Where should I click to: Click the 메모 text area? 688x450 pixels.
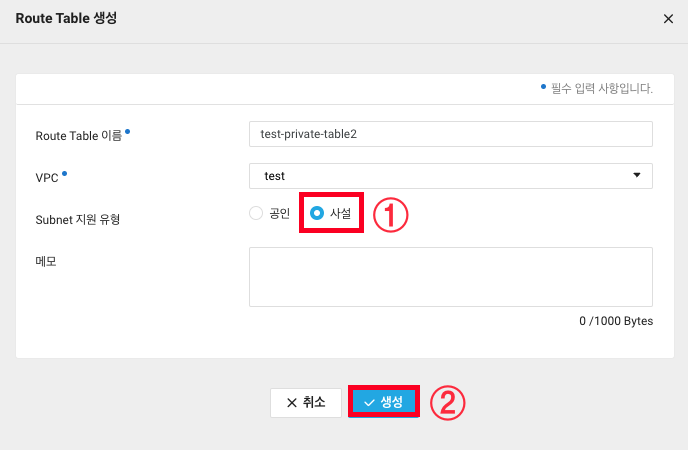coord(451,277)
